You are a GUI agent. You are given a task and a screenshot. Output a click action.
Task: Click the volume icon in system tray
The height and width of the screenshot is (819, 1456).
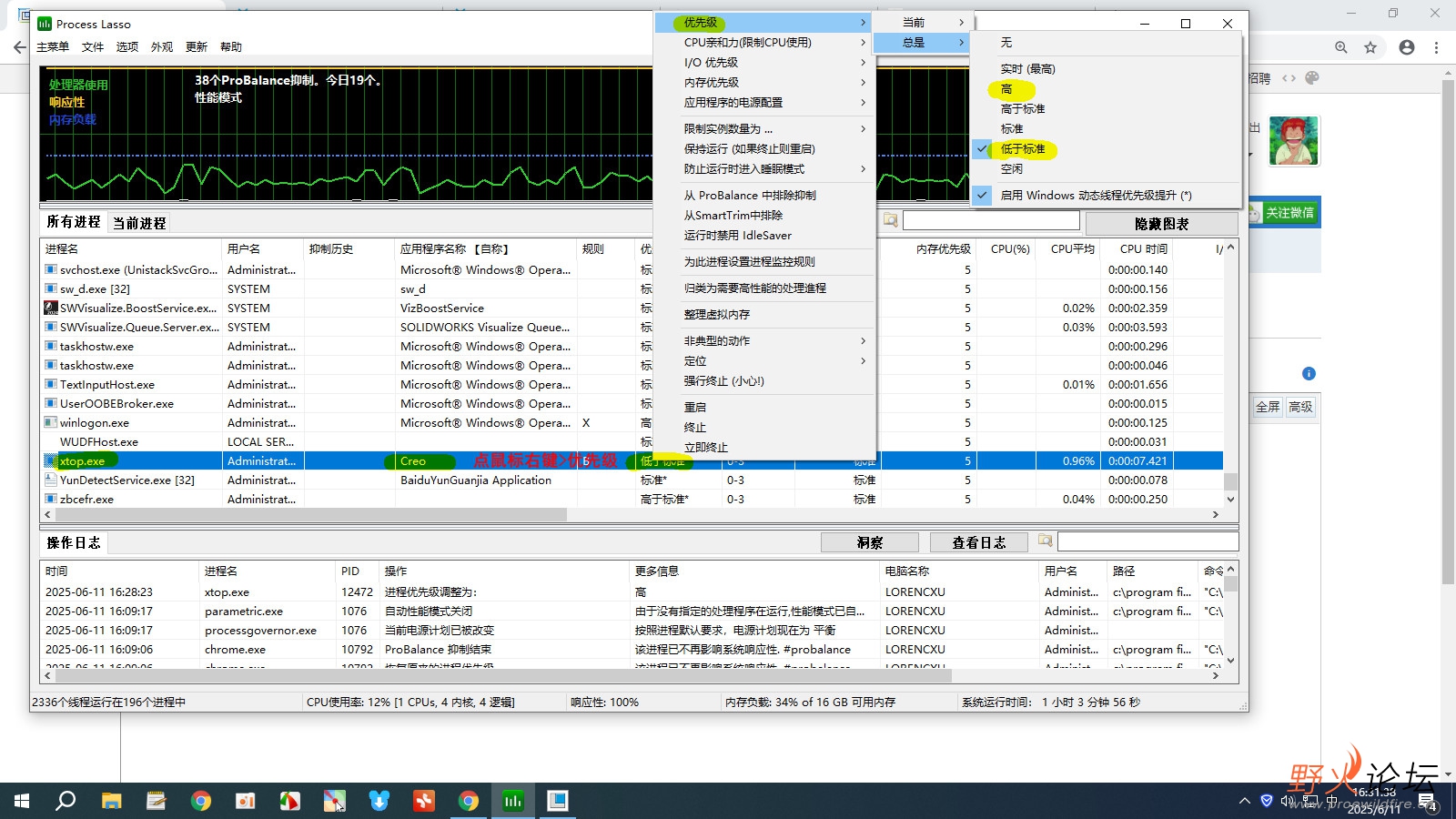(x=1287, y=801)
